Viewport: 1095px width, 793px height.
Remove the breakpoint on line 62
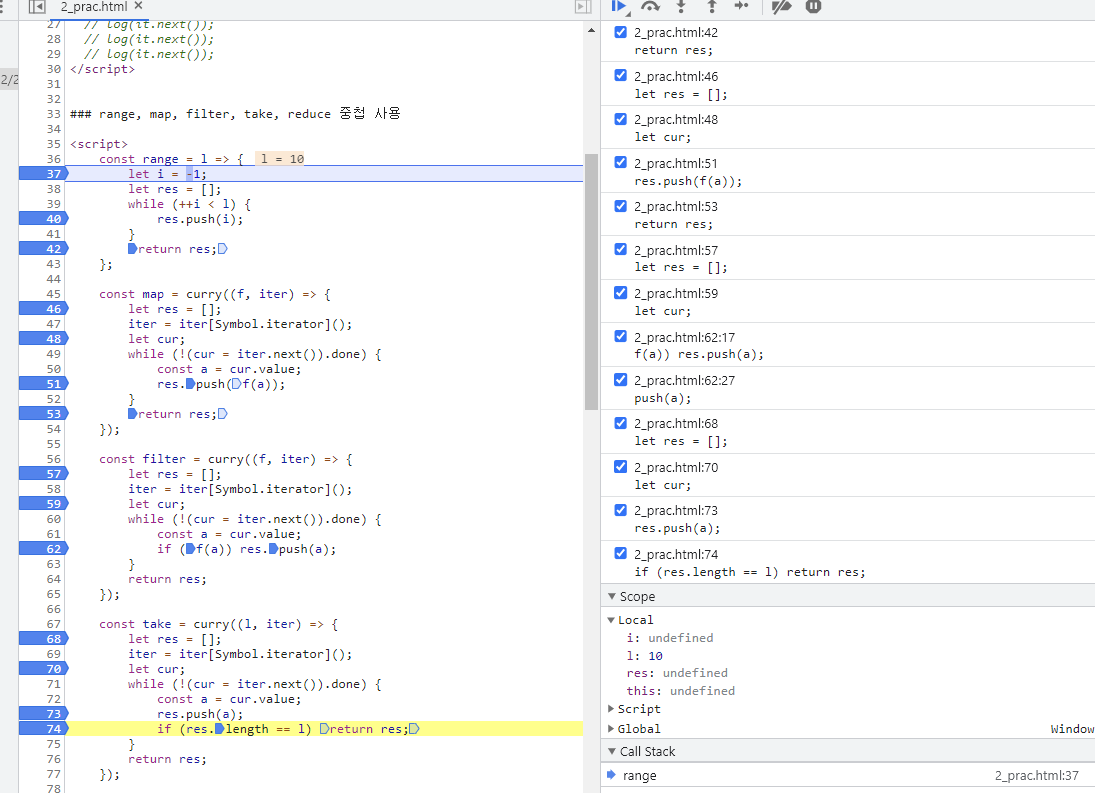pyautogui.click(x=43, y=549)
